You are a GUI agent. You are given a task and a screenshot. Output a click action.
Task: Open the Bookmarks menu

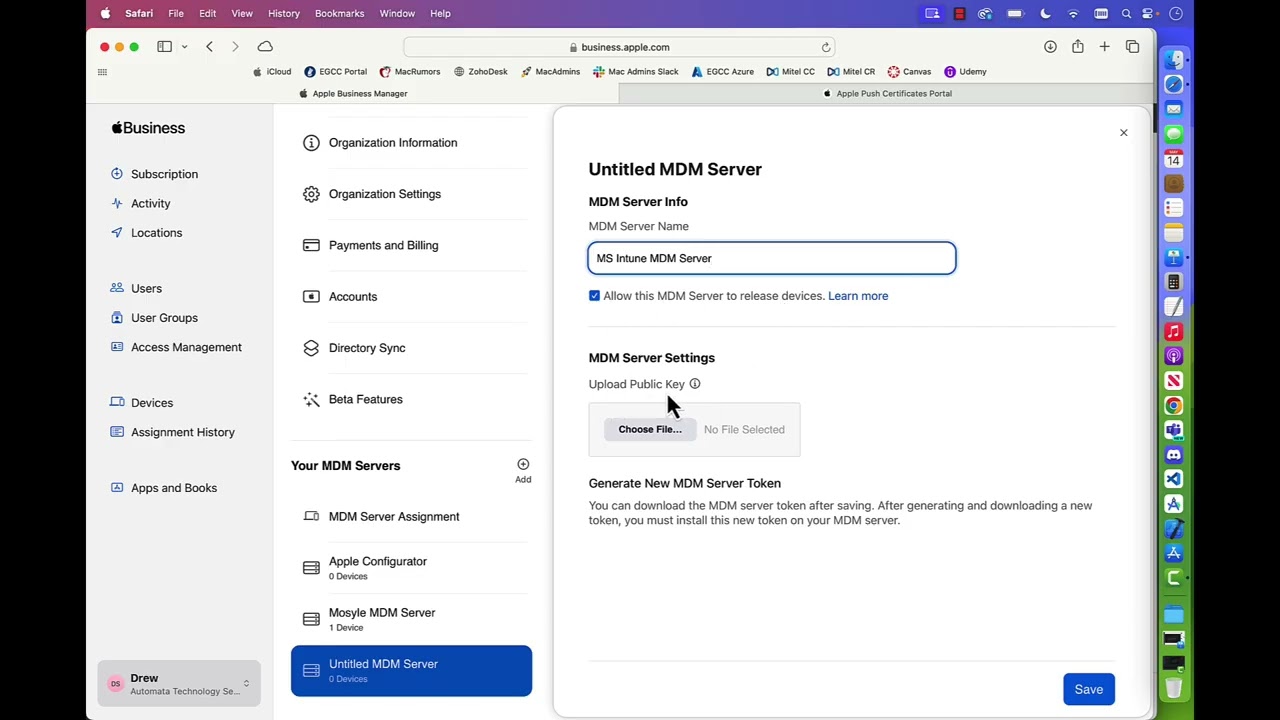(339, 13)
